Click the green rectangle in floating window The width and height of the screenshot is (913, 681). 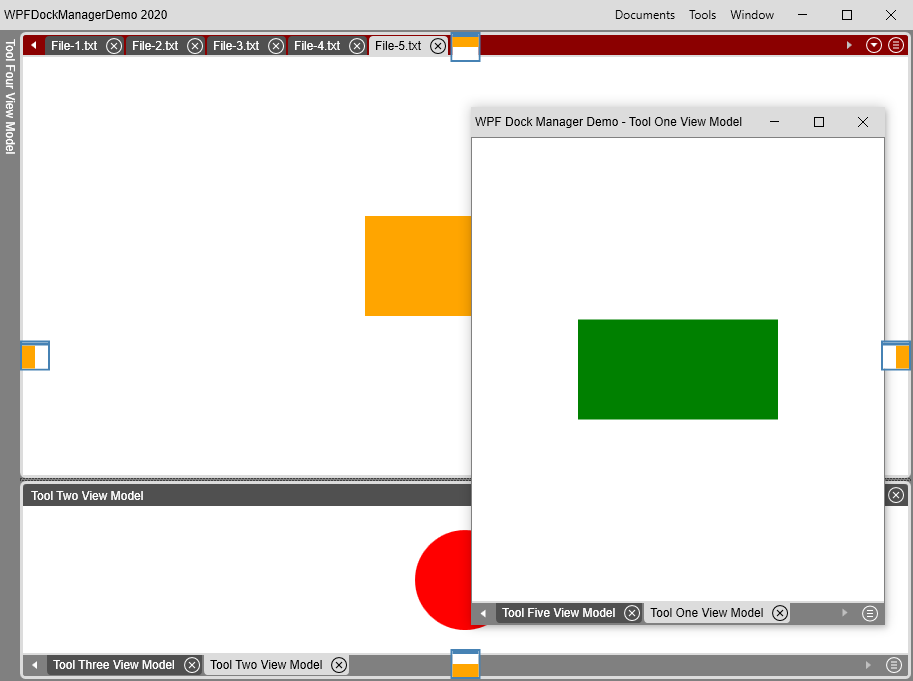point(678,369)
